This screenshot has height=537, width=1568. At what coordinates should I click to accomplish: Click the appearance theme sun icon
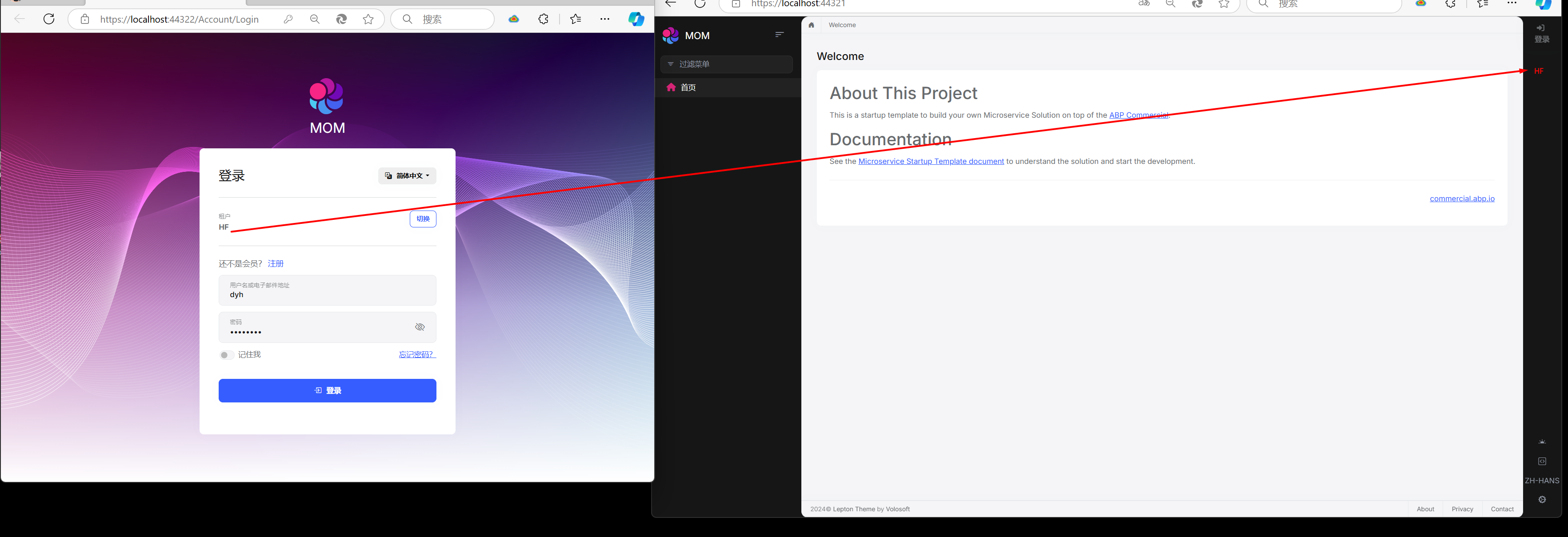(1542, 442)
